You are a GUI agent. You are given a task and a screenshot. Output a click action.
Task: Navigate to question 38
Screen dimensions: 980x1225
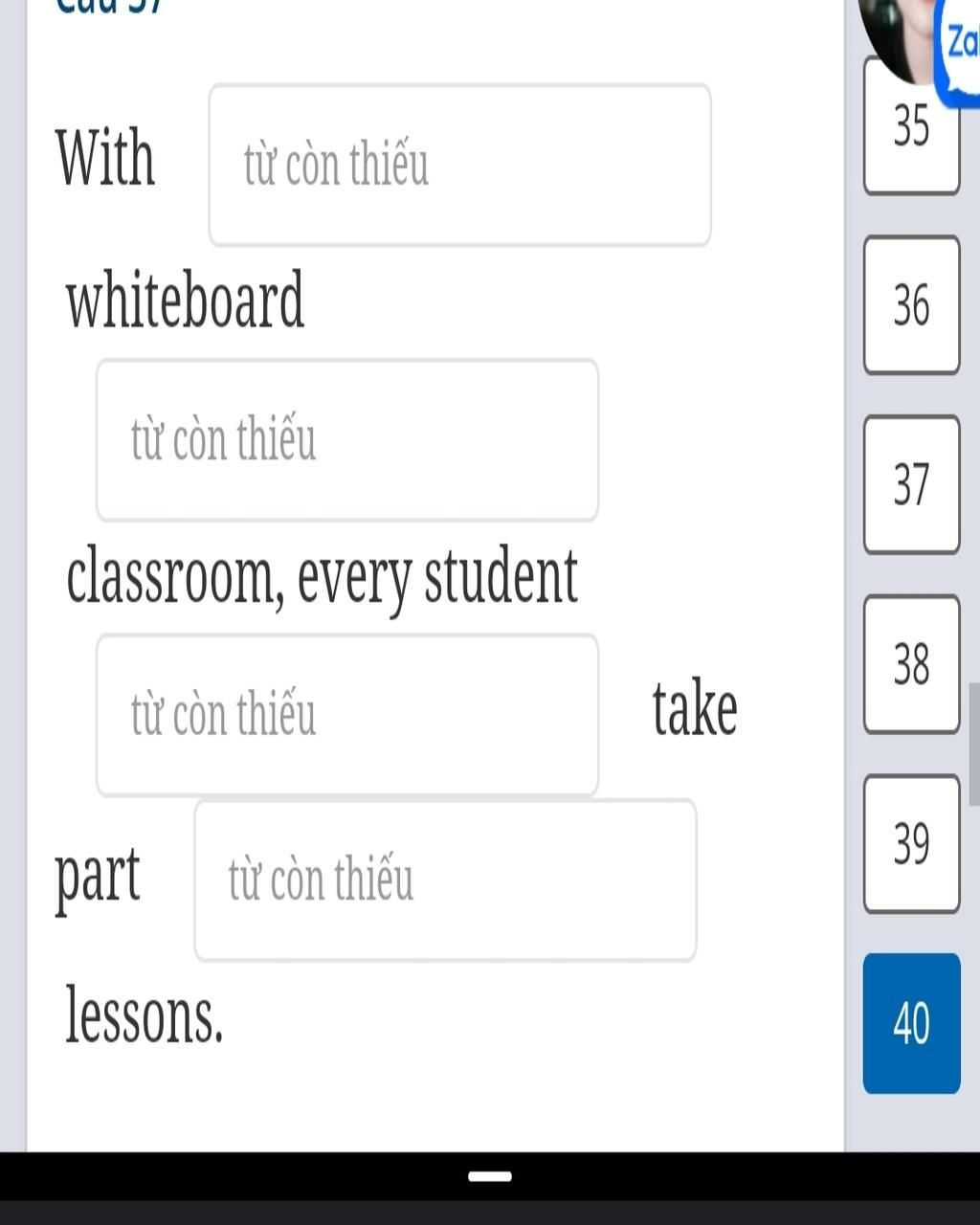pos(911,664)
